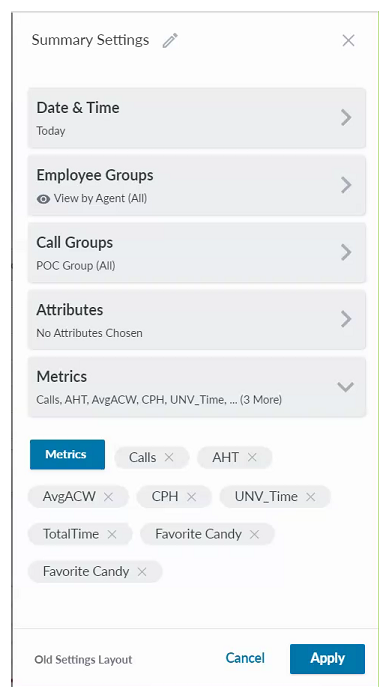Switch to Old Settings Layout
Viewport: 382px width, 696px height.
[x=83, y=660]
